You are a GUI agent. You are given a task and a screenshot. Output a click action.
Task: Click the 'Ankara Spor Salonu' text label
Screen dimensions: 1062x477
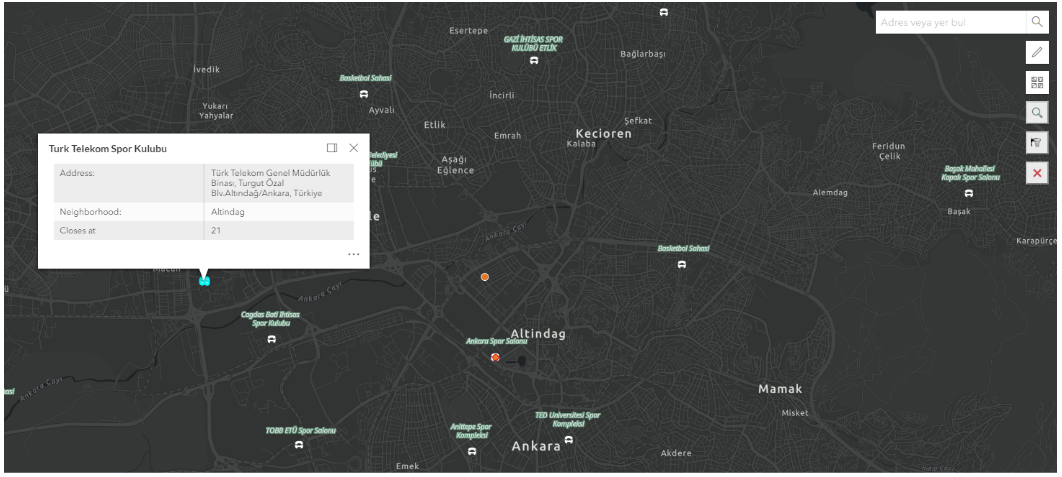(x=496, y=341)
